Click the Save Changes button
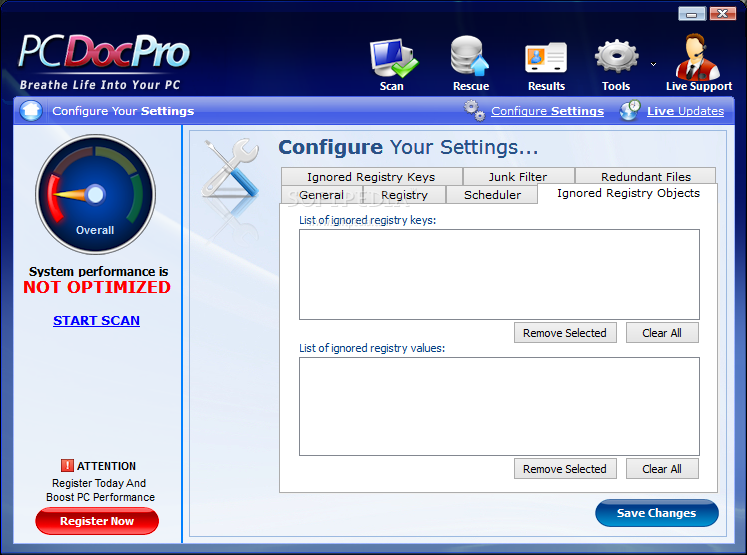 pyautogui.click(x=656, y=513)
